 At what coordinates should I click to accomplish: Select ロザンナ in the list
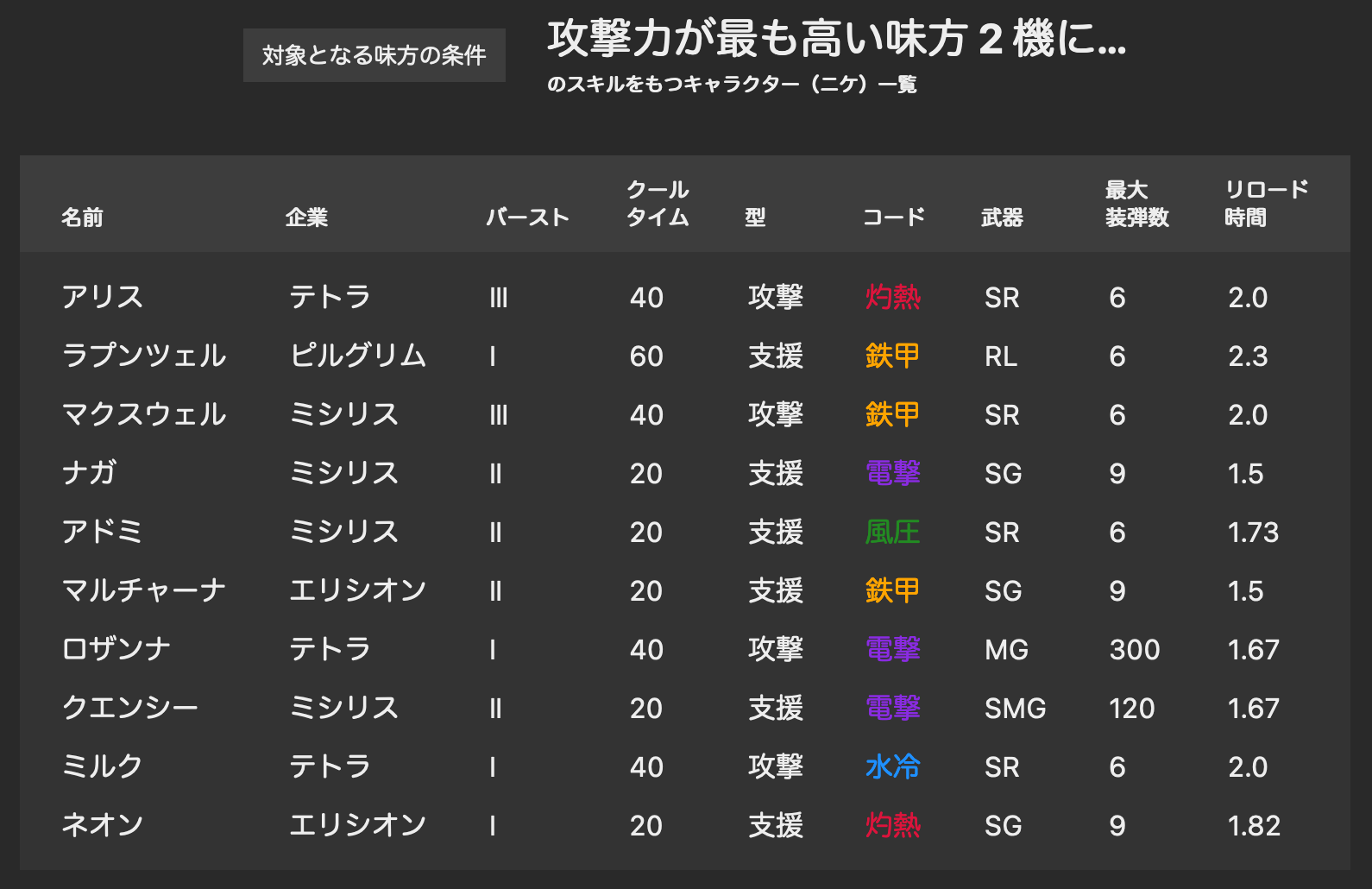[x=116, y=649]
